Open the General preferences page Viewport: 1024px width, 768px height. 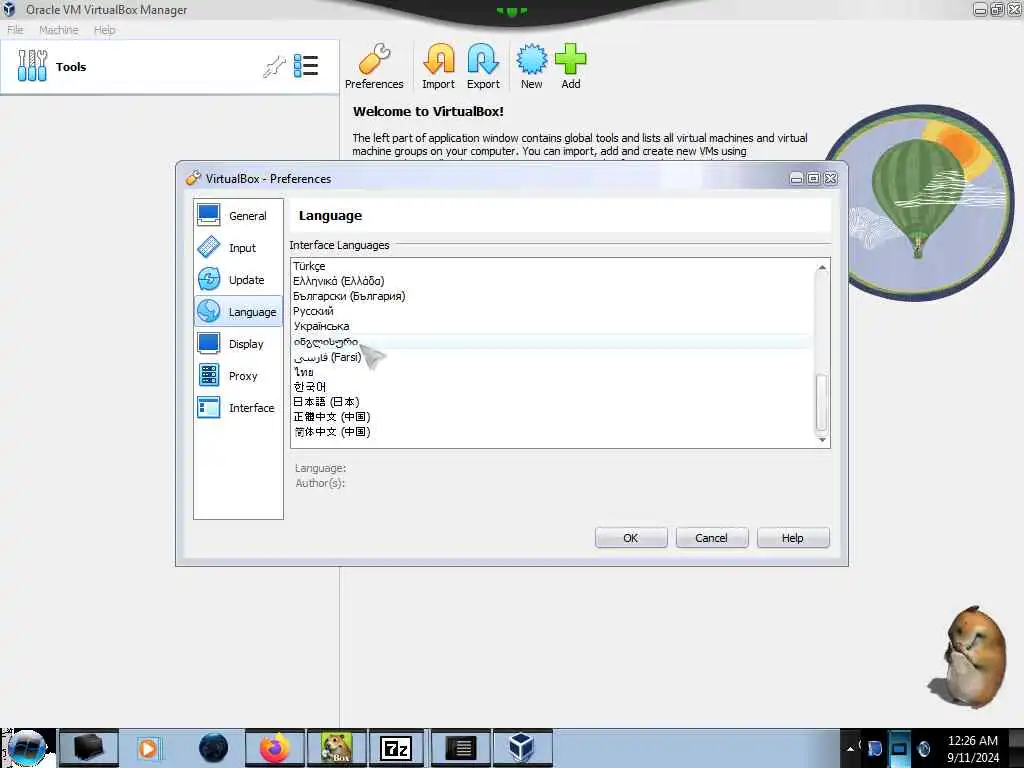(x=238, y=216)
